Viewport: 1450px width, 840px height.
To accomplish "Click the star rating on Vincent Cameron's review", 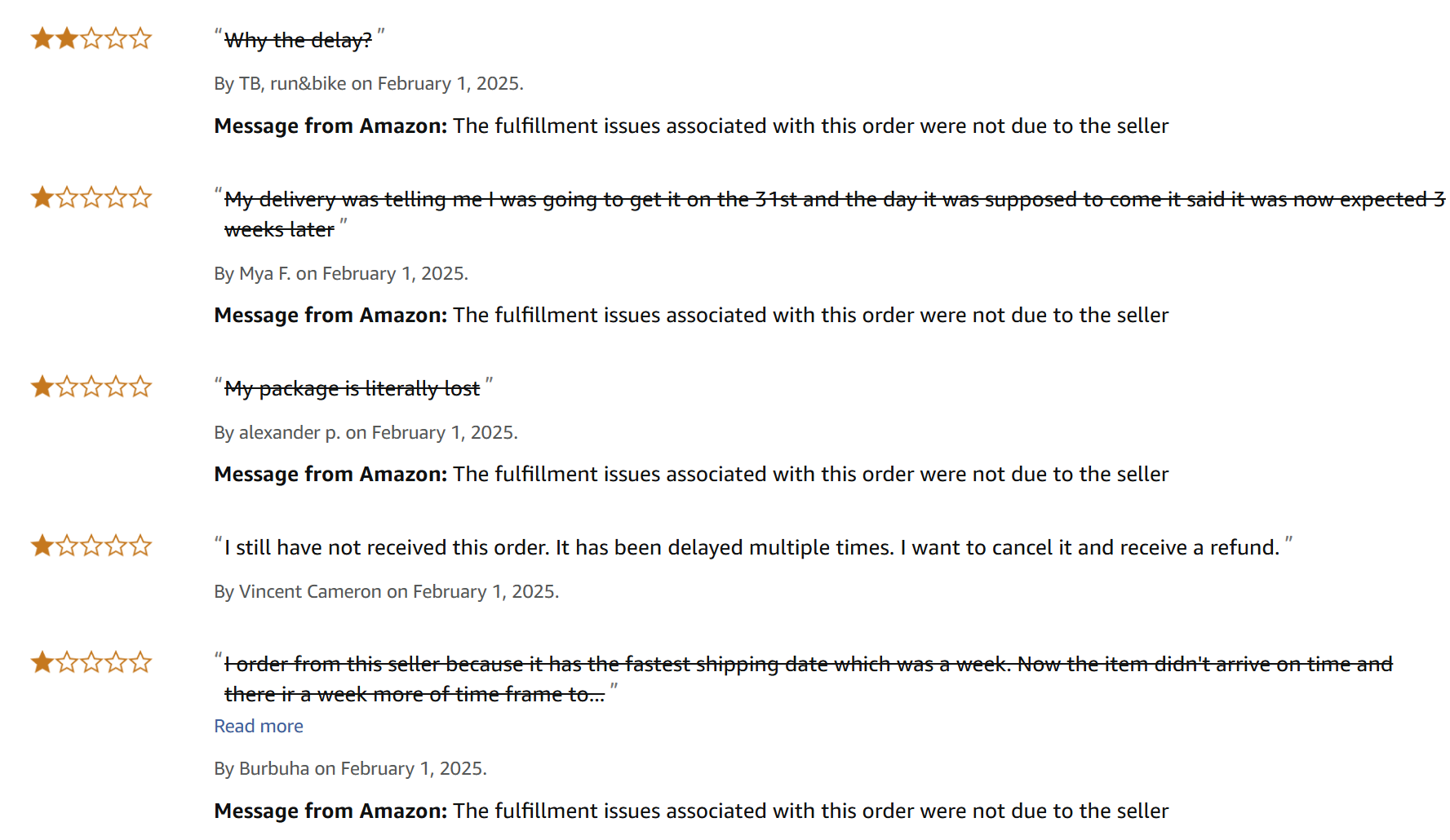I will tap(91, 546).
